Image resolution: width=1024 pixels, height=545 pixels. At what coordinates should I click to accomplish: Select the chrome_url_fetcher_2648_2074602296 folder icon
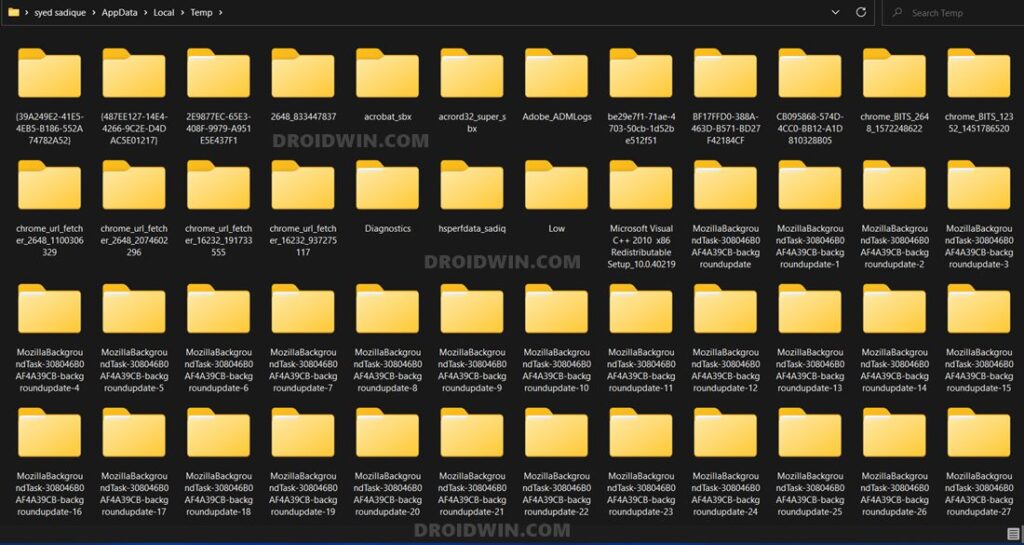click(134, 185)
